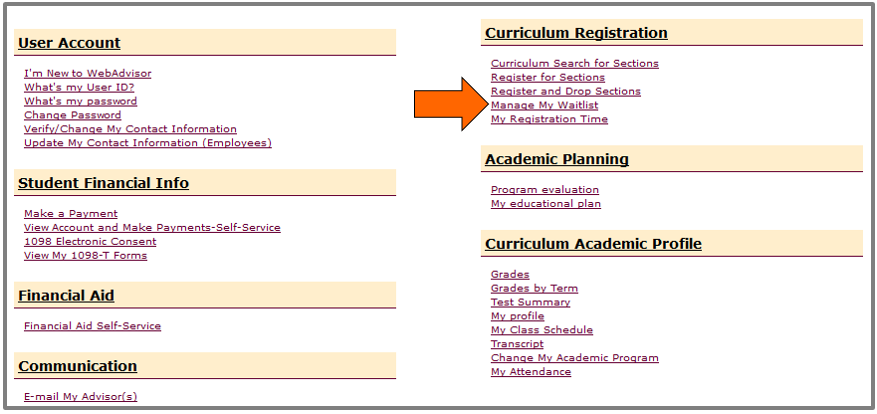Open Curriculum Search for Sections
This screenshot has height=414, width=877.
tap(574, 63)
